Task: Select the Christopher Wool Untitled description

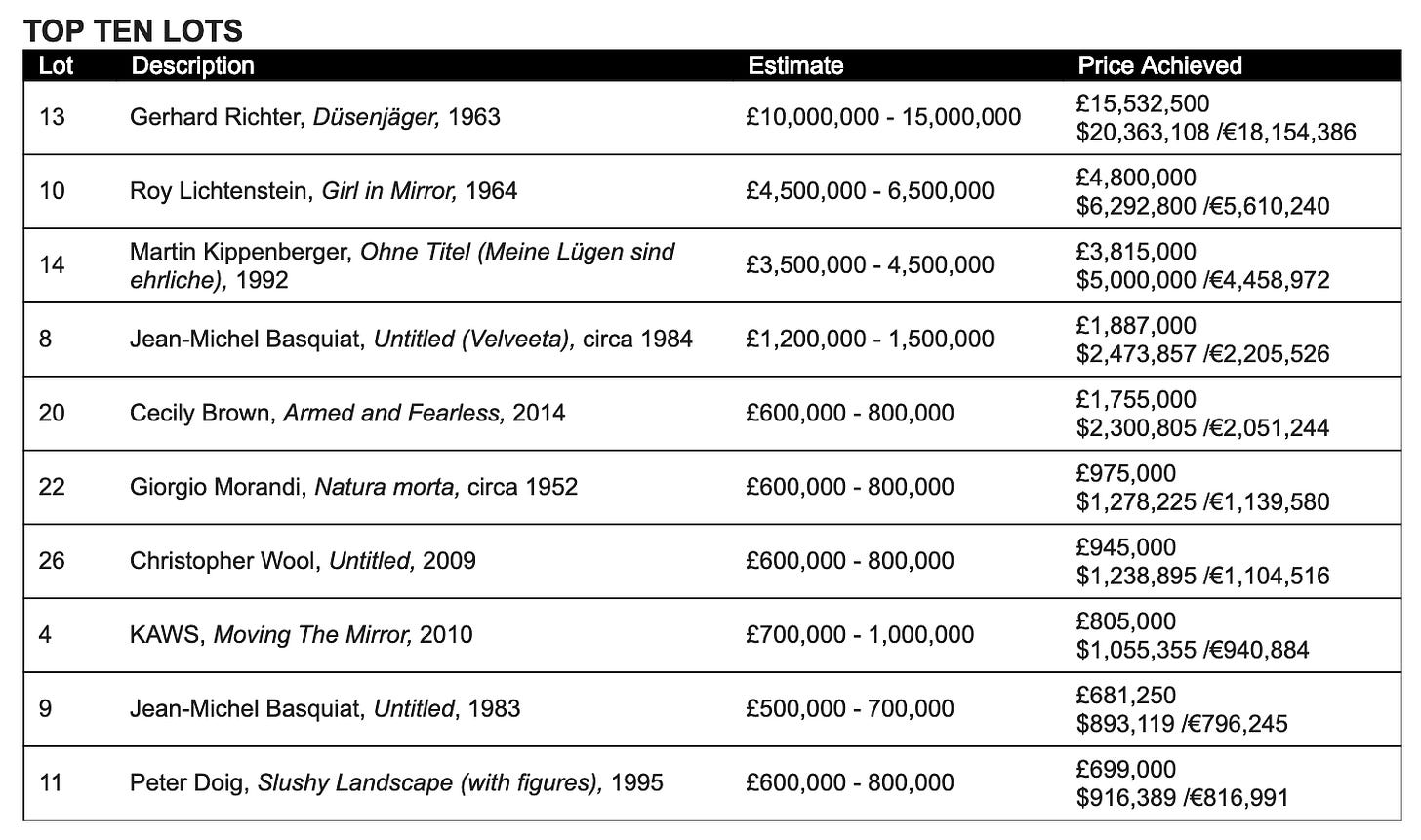Action: click(303, 561)
